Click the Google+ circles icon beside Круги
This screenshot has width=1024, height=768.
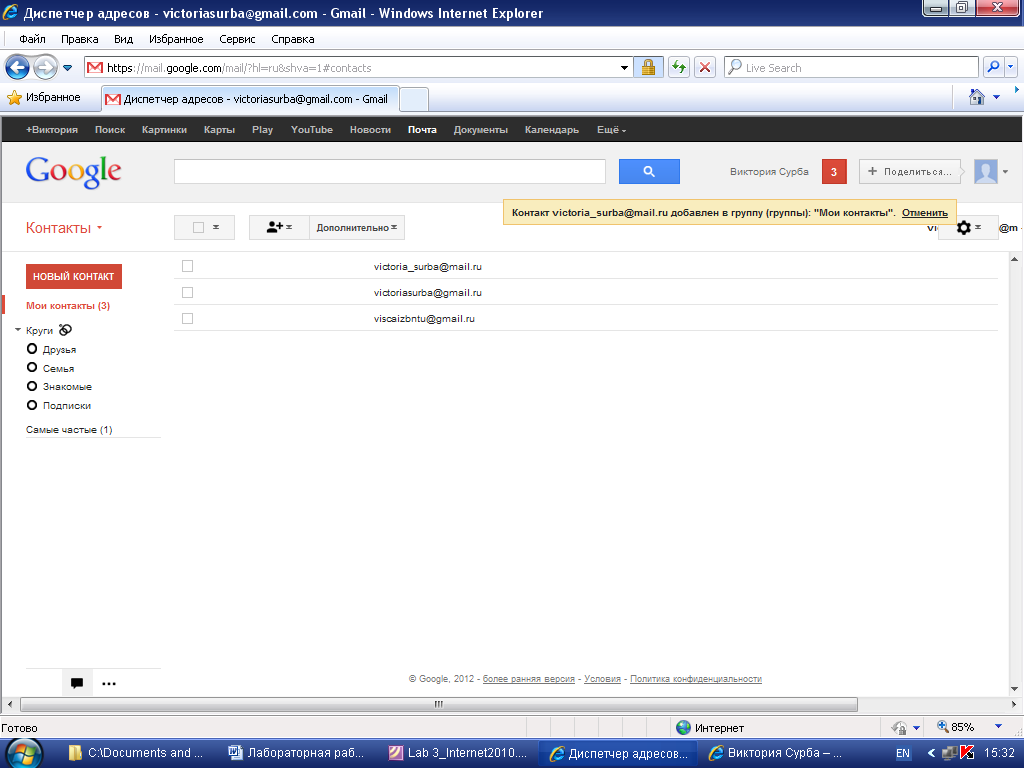[65, 330]
